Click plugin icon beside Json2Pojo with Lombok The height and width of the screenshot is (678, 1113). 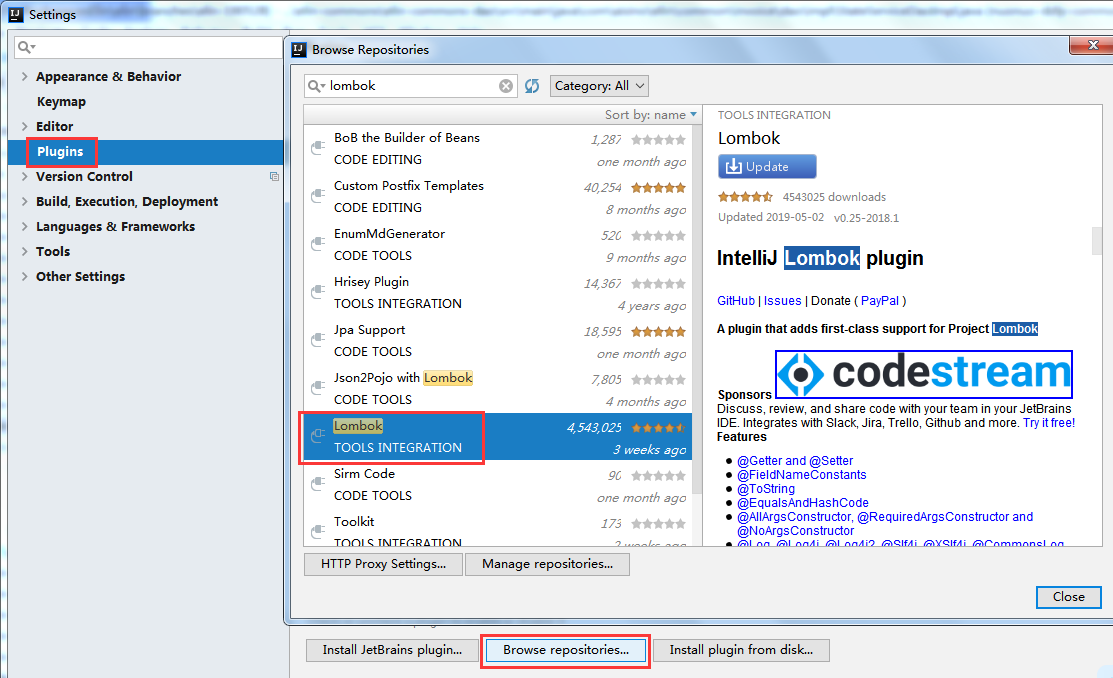click(318, 388)
